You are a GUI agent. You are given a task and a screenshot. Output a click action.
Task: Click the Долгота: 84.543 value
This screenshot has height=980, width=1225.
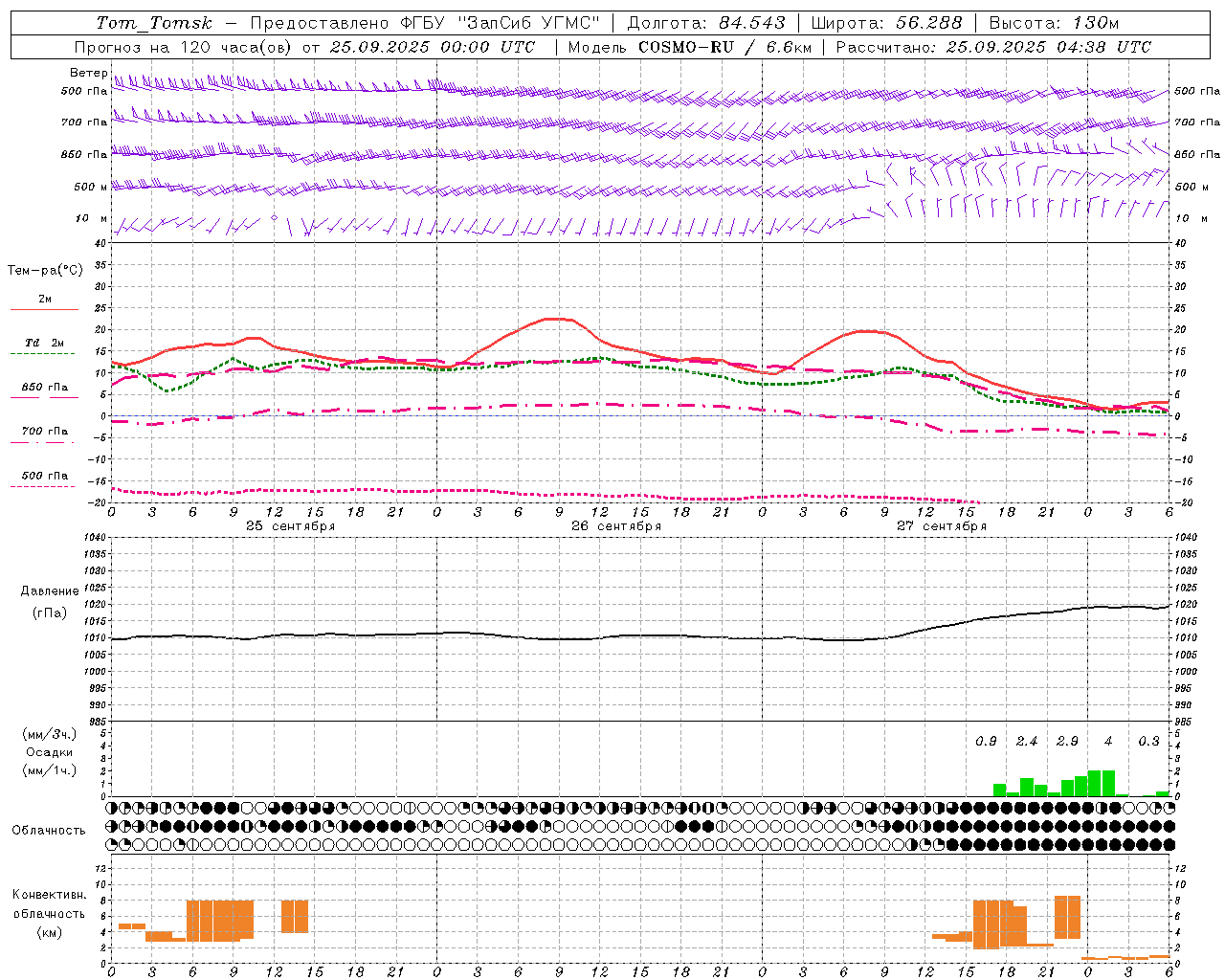[706, 23]
